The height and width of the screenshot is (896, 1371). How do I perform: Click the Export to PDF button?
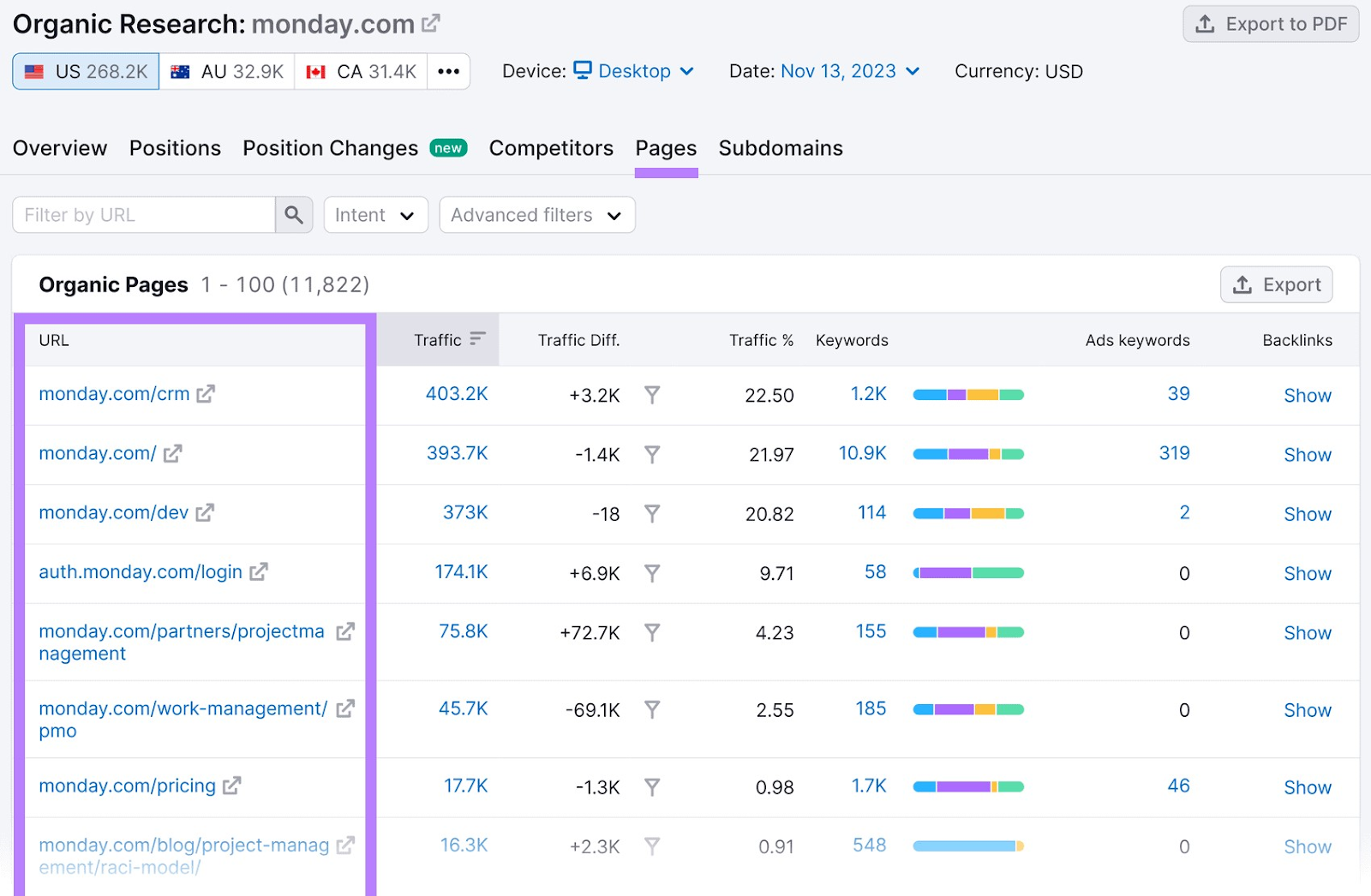click(1271, 24)
